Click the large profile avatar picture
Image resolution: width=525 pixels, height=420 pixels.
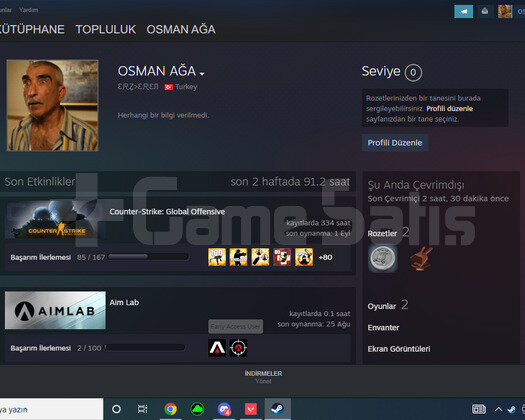click(53, 105)
